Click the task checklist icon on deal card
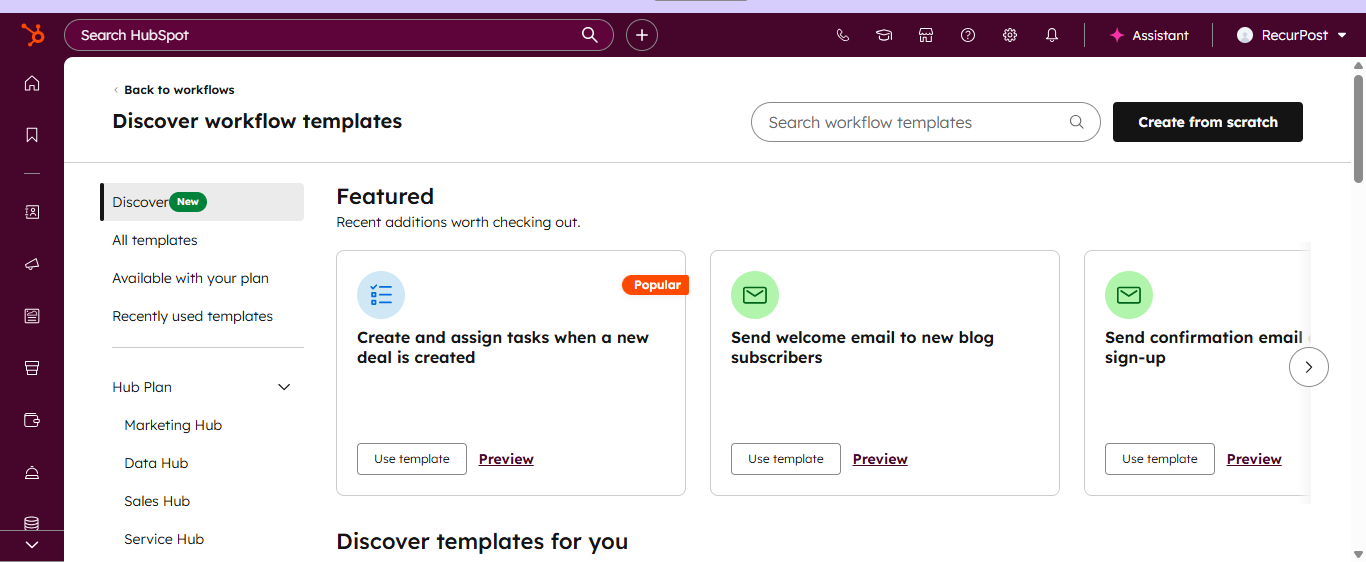Screen dimensions: 1366x562 381,295
